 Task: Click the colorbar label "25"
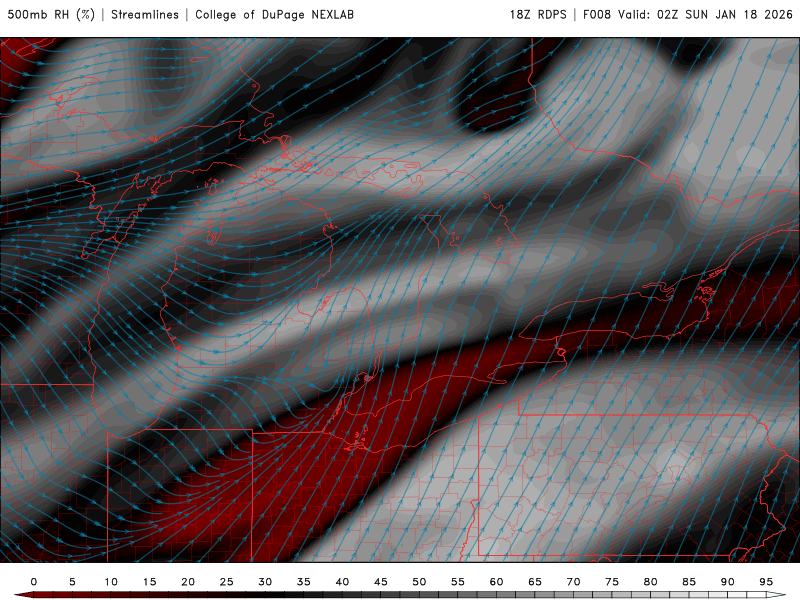227,582
